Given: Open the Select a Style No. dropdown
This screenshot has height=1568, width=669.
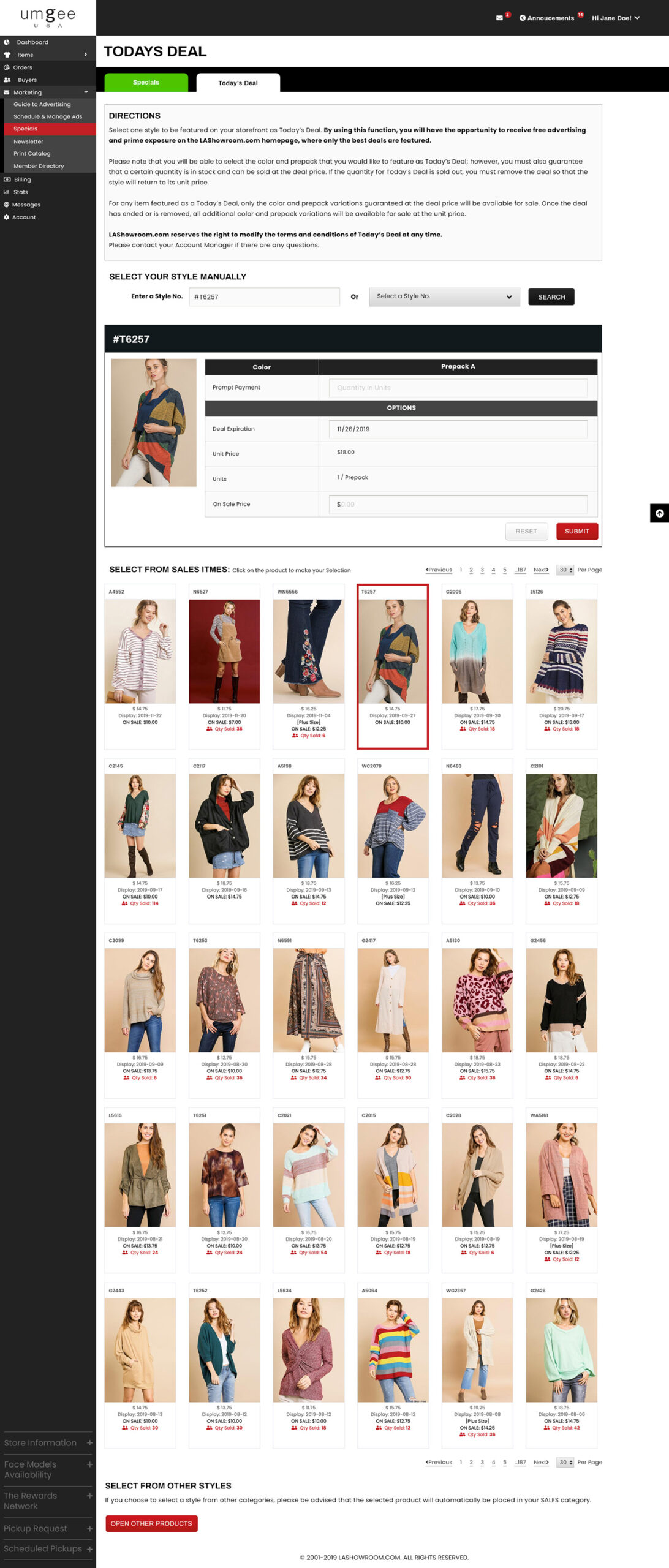Looking at the screenshot, I should (x=444, y=296).
